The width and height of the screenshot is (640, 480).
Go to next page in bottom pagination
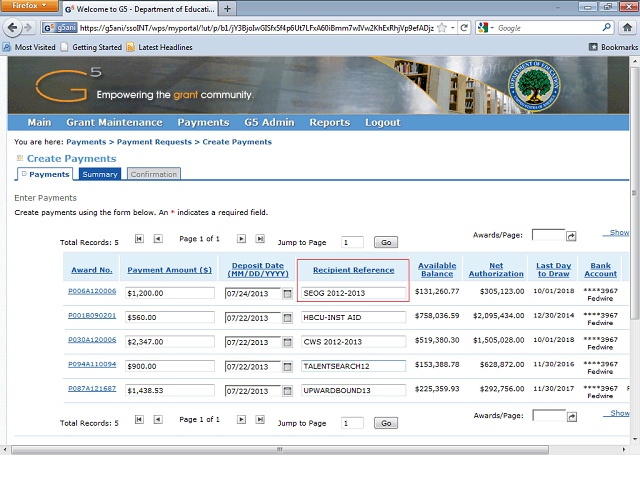241,421
